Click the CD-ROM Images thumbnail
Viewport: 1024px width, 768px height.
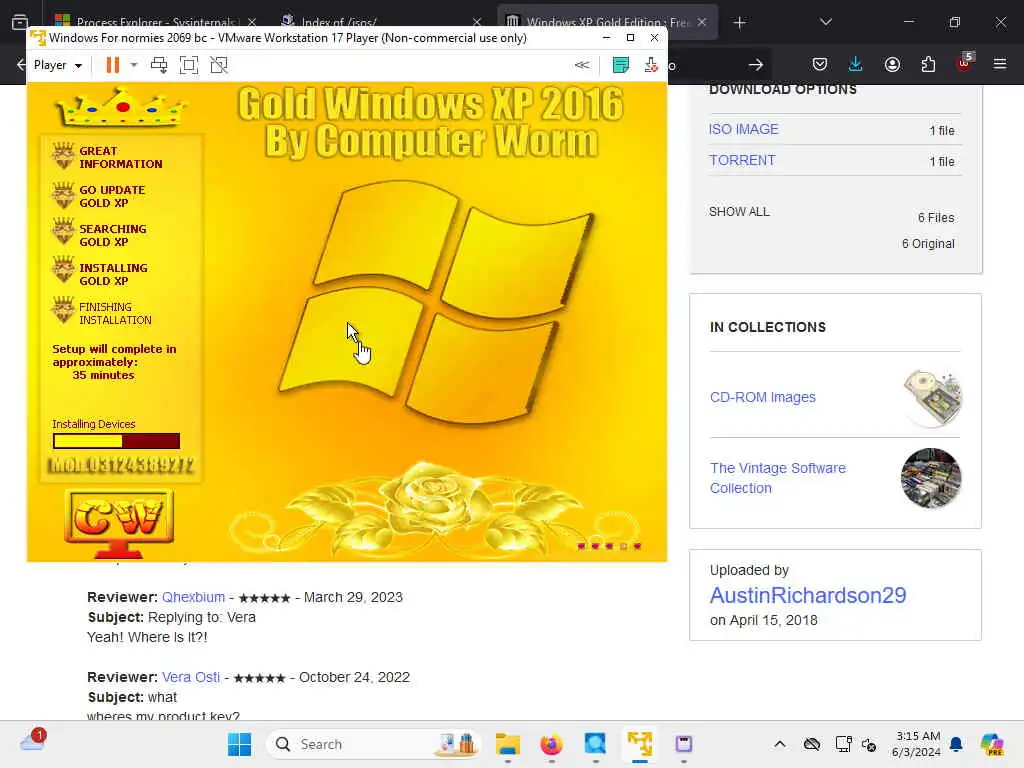(932, 397)
